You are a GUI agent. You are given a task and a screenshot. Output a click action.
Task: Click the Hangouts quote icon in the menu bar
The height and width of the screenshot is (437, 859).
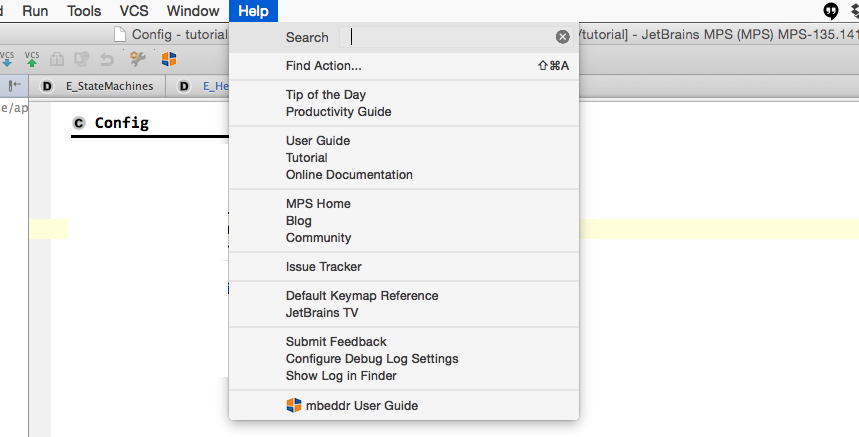pos(831,10)
